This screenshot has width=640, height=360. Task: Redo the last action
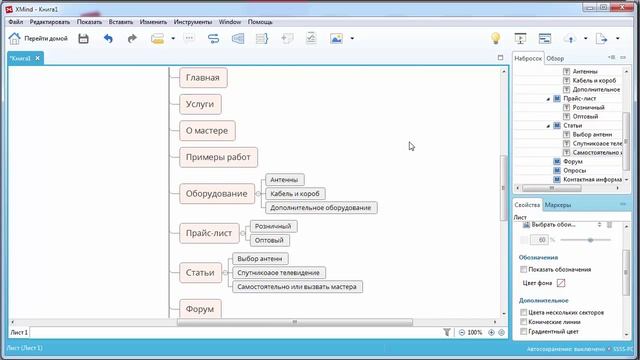[132, 38]
